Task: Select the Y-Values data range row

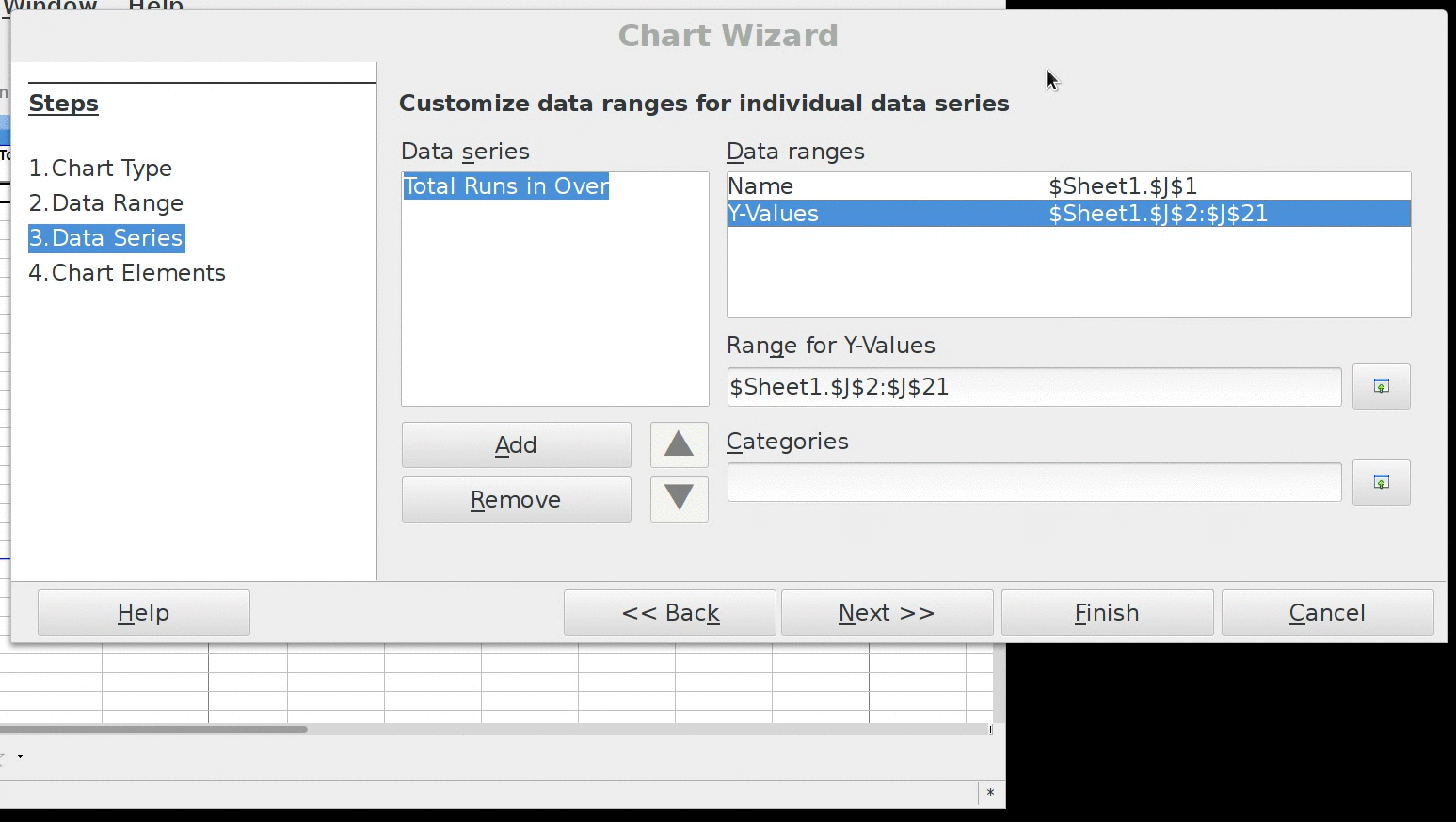Action: (x=1068, y=214)
